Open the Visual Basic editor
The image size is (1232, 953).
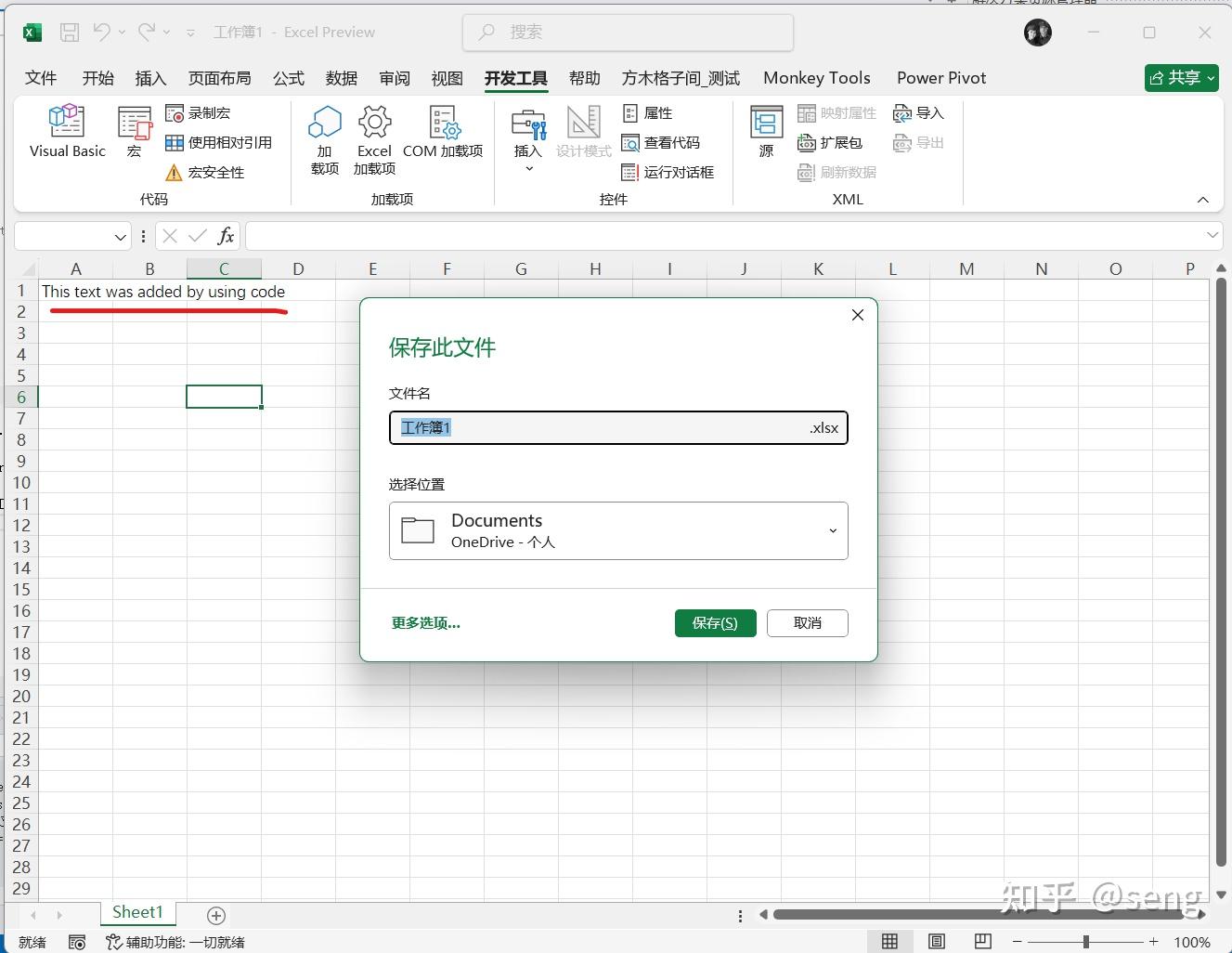tap(66, 133)
